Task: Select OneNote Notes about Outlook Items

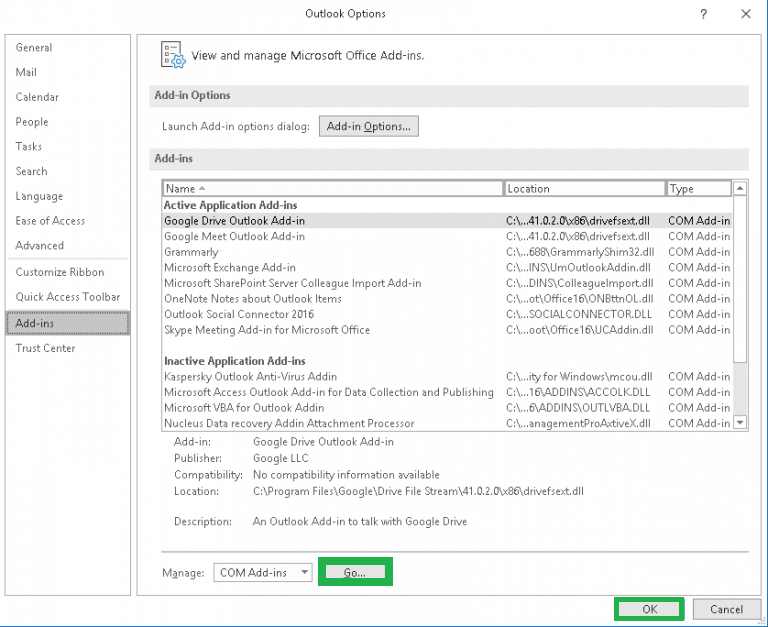Action: click(447, 299)
